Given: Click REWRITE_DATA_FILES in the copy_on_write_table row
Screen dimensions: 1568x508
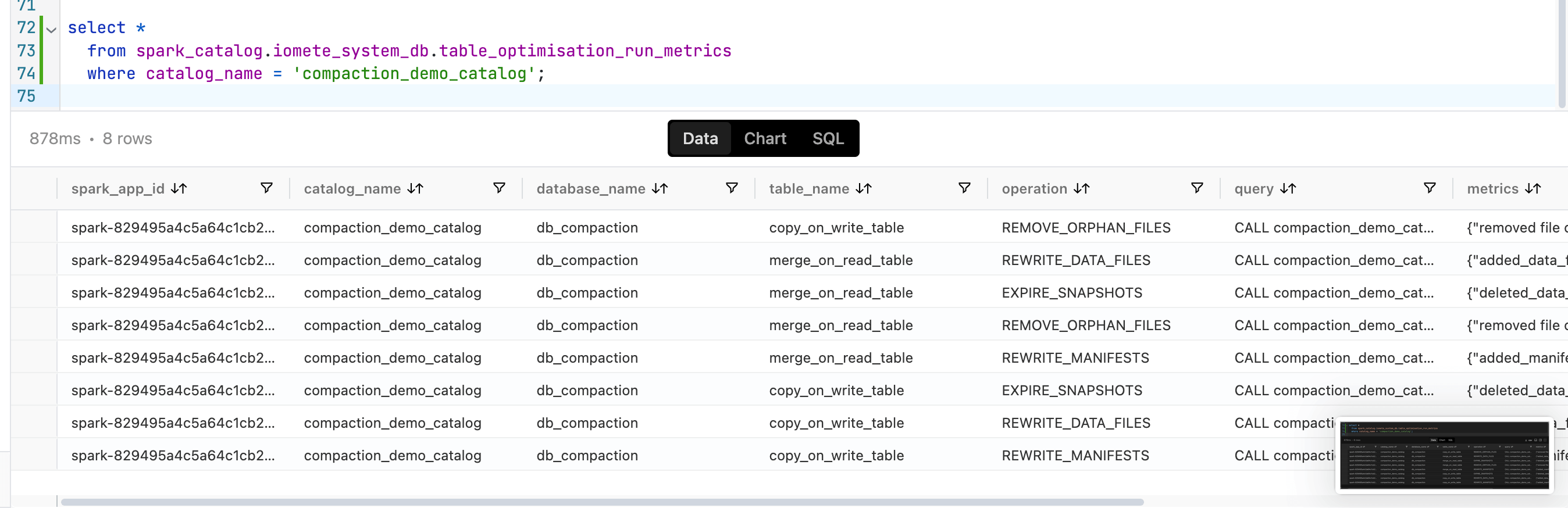Looking at the screenshot, I should pos(1076,423).
